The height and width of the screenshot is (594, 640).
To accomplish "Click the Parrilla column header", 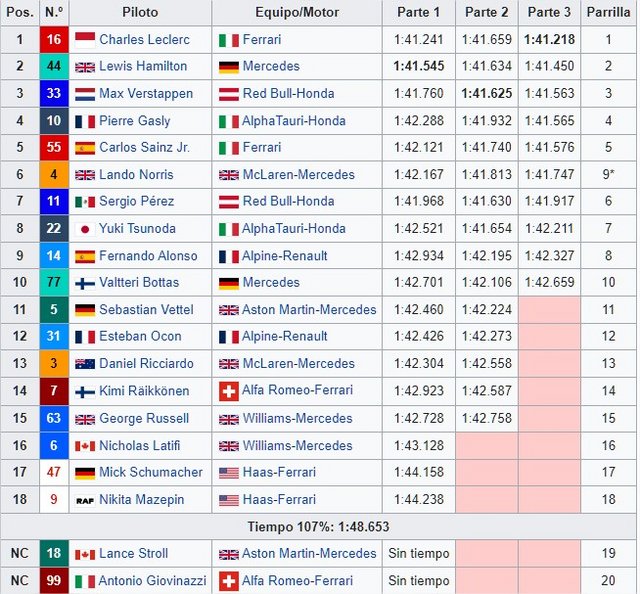I will tap(608, 12).
